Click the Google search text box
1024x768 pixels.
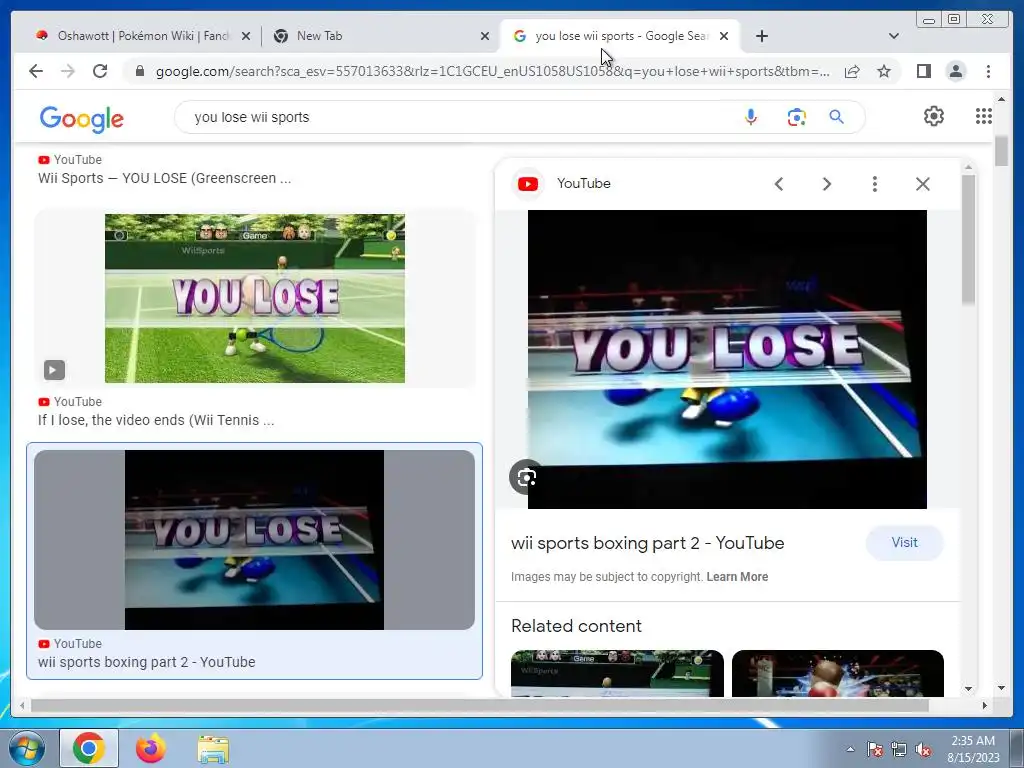point(457,117)
